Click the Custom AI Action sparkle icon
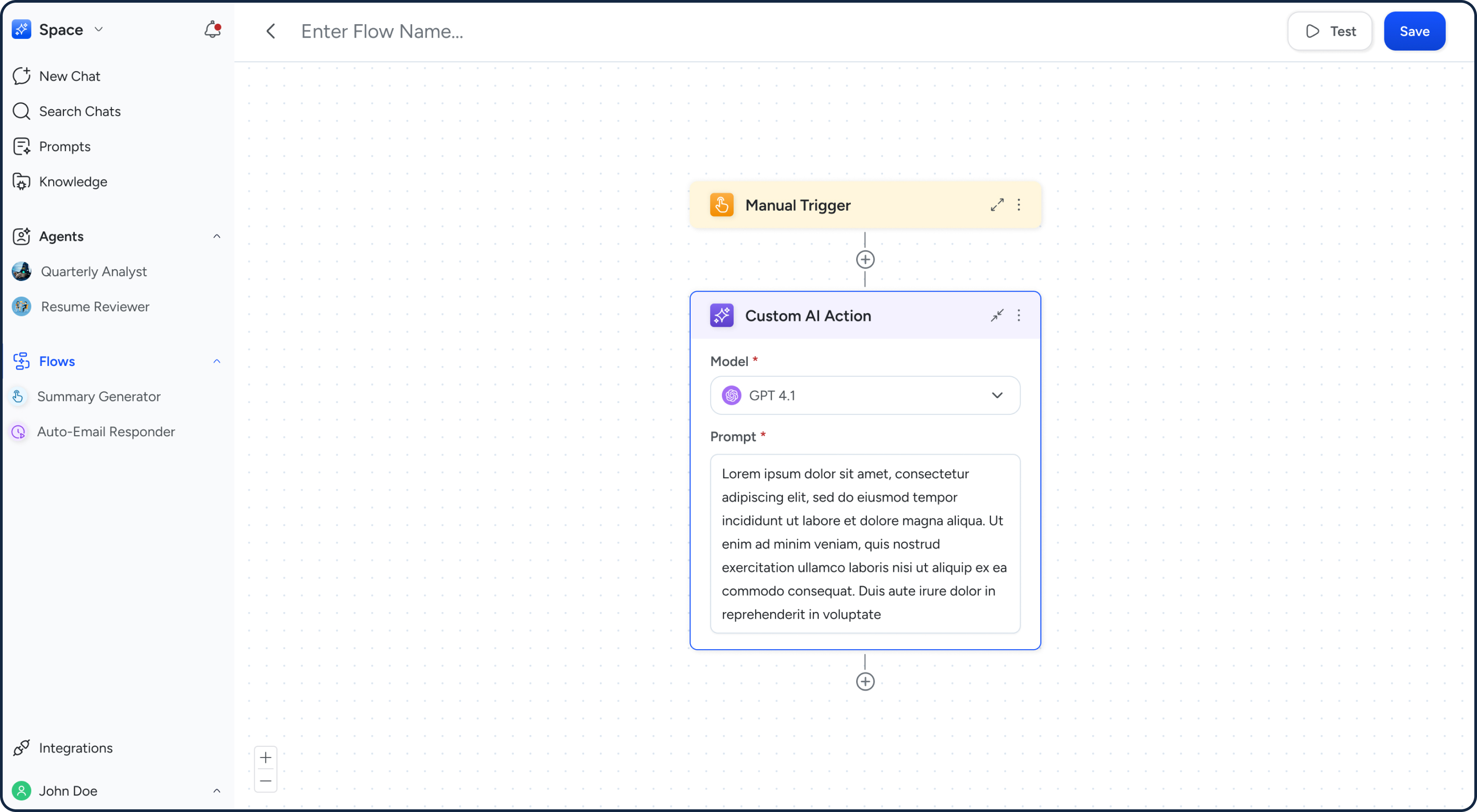Screen dimensions: 1477x812 721,315
